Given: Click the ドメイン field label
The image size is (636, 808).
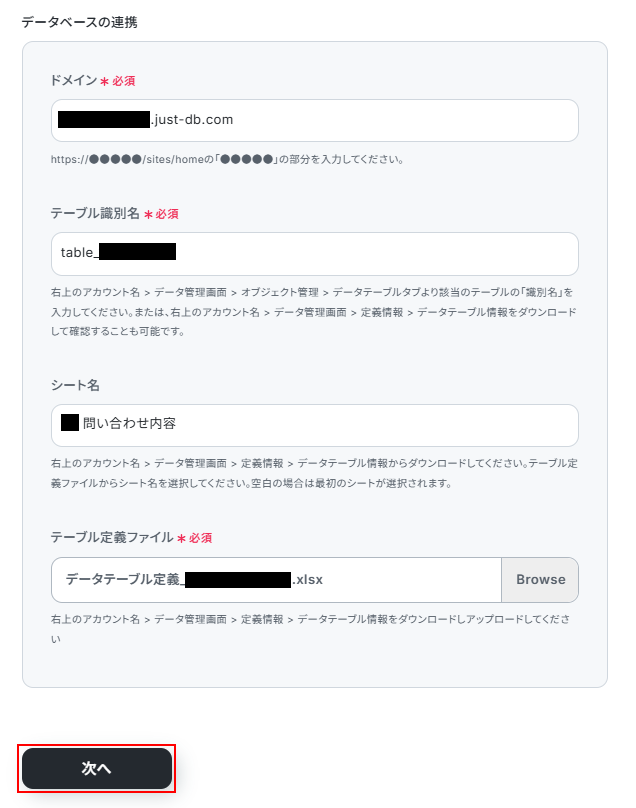Looking at the screenshot, I should click(73, 80).
